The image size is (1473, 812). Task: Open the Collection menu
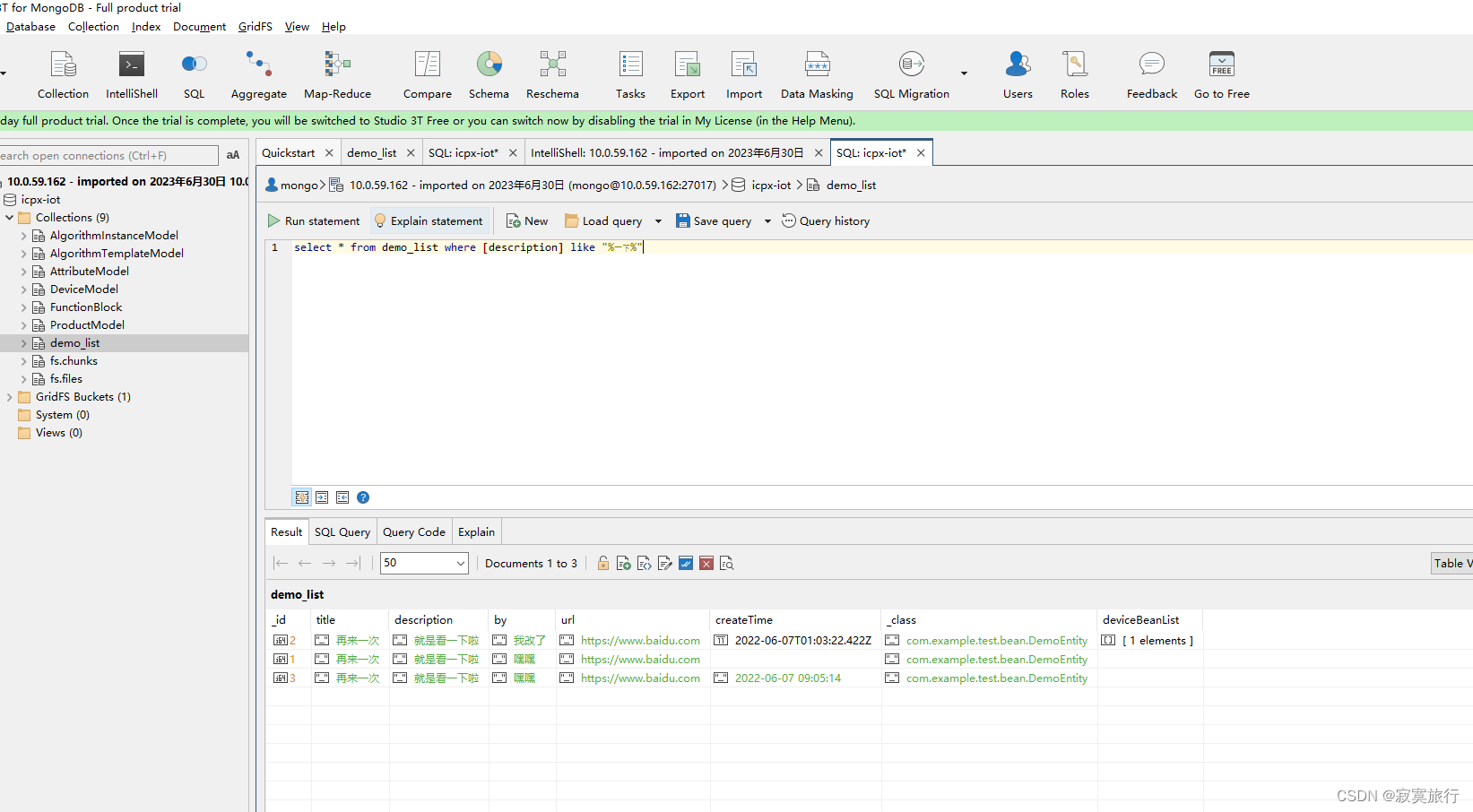coord(93,27)
